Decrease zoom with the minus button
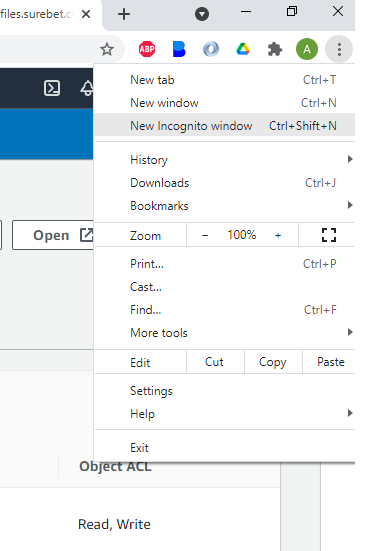 tap(205, 235)
